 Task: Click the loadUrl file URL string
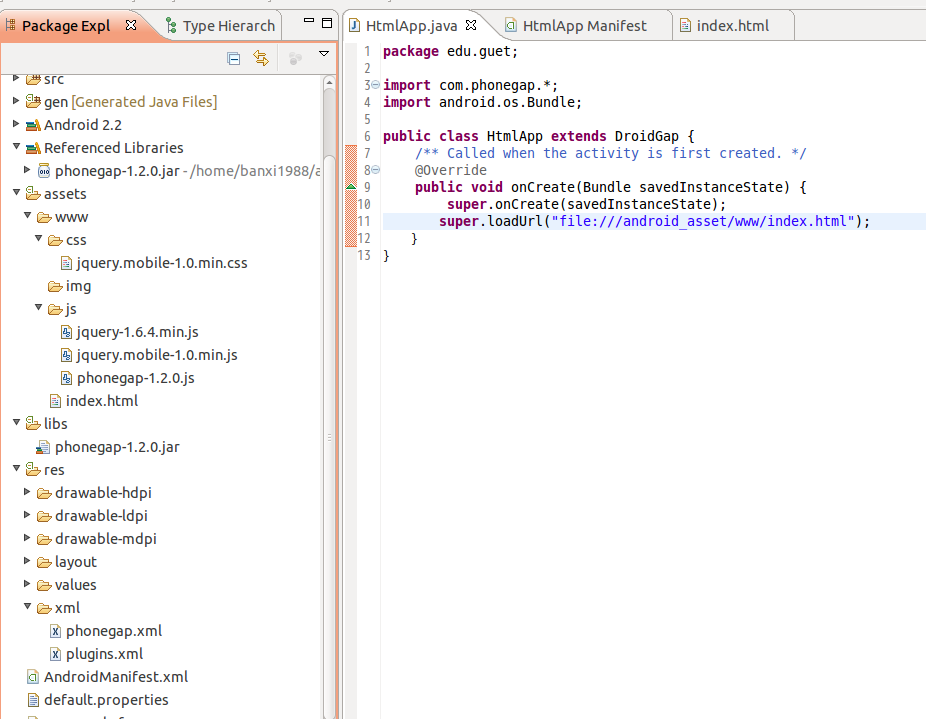[x=703, y=221]
